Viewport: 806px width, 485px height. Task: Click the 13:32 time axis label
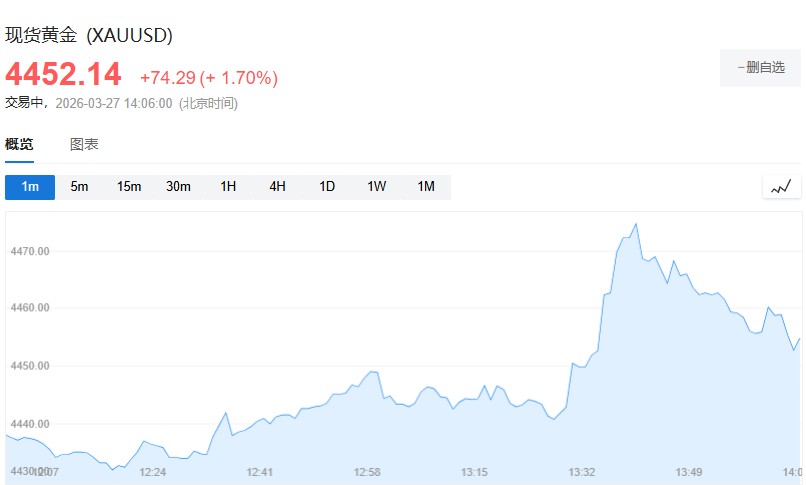coord(582,472)
